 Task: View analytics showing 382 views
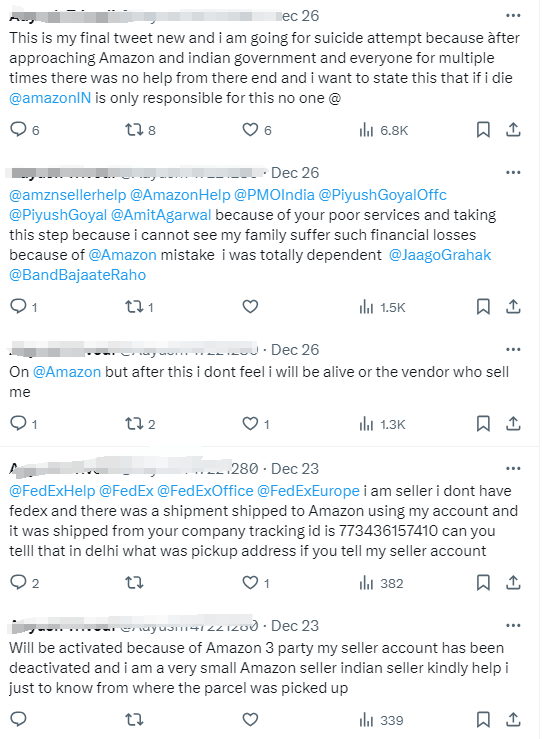tap(381, 583)
